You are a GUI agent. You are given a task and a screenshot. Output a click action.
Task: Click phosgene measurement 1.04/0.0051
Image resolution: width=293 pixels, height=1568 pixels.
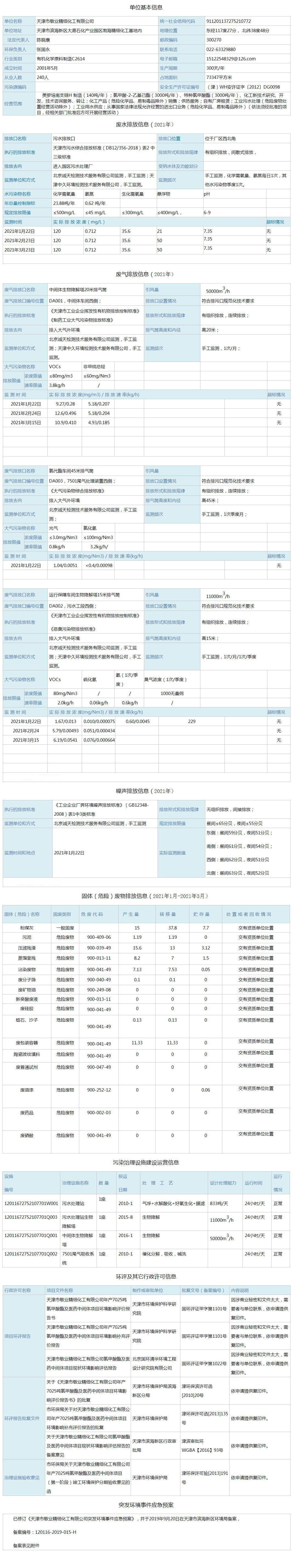pos(66,565)
